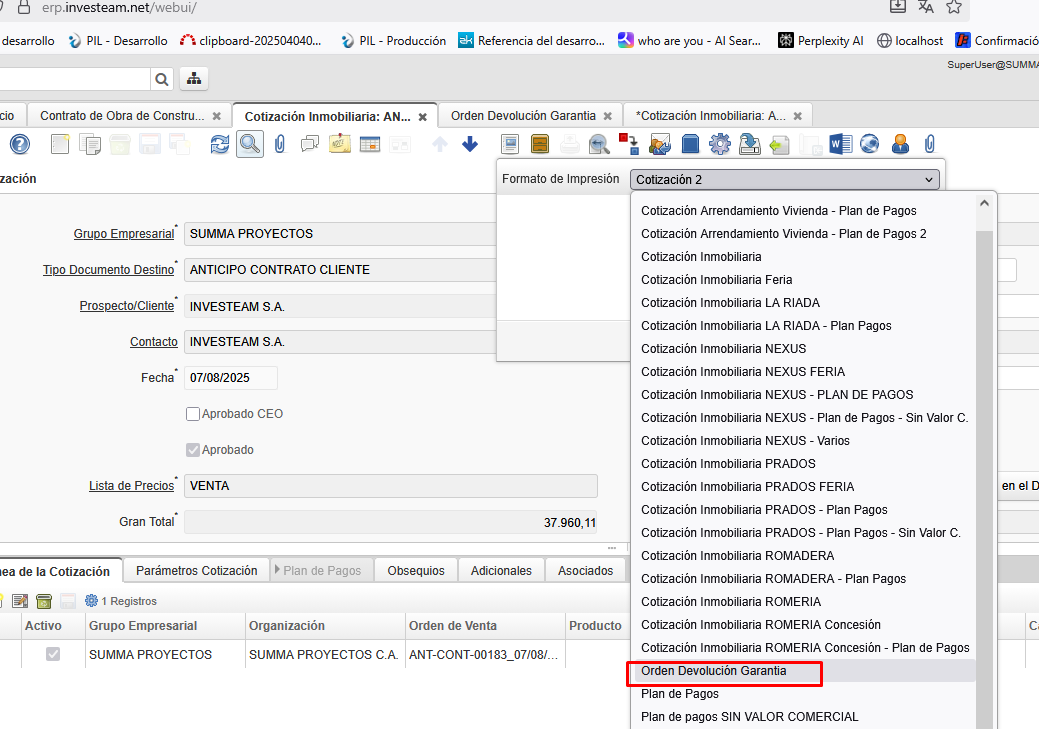Click the yellow sticky Note icon

click(x=340, y=144)
